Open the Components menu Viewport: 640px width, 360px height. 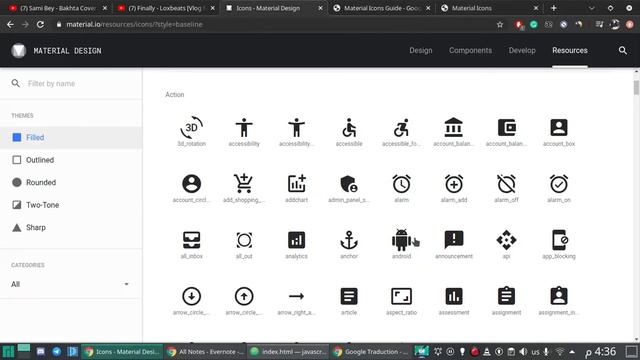coord(470,50)
